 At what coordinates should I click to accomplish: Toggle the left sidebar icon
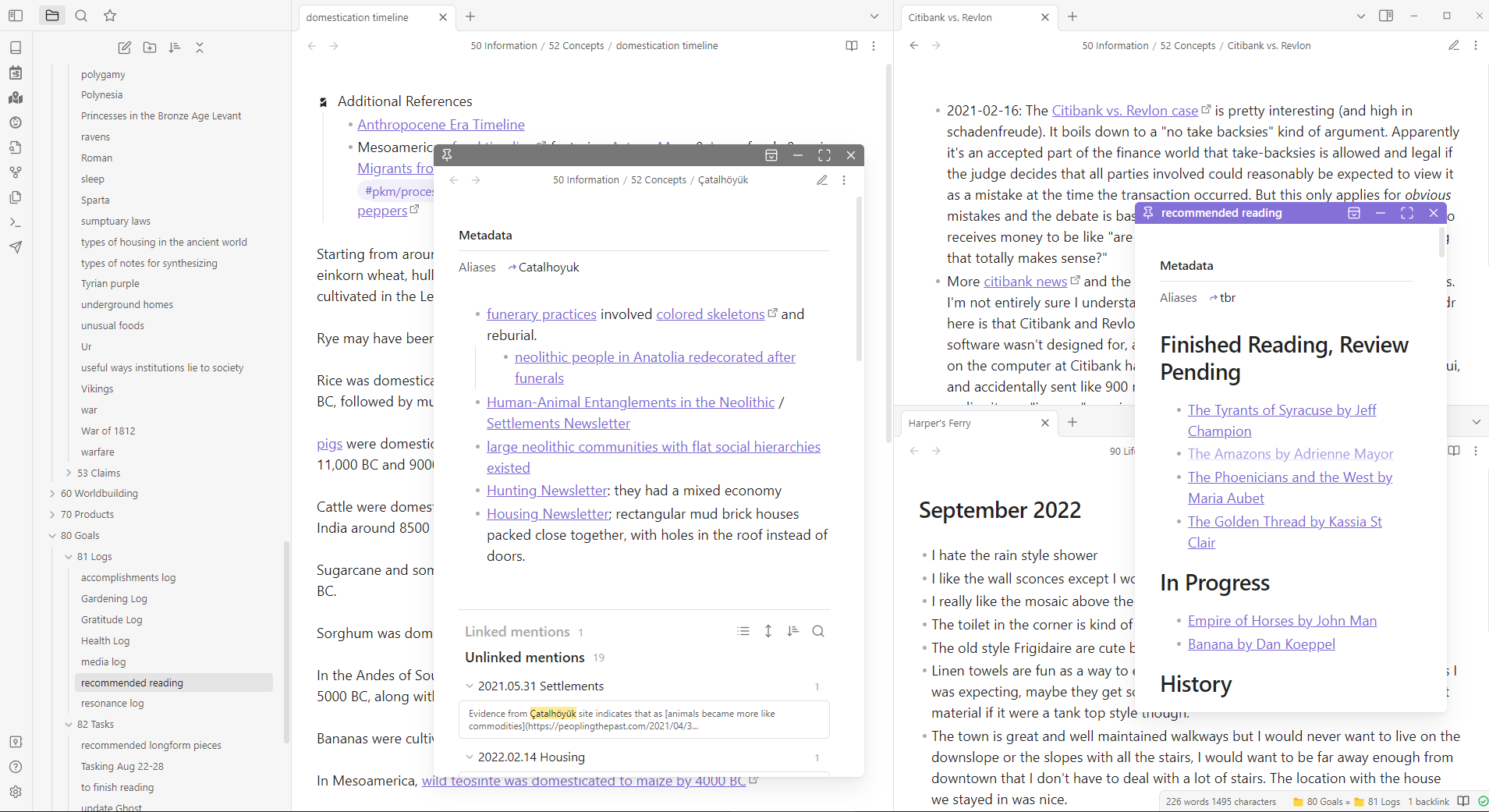click(16, 16)
